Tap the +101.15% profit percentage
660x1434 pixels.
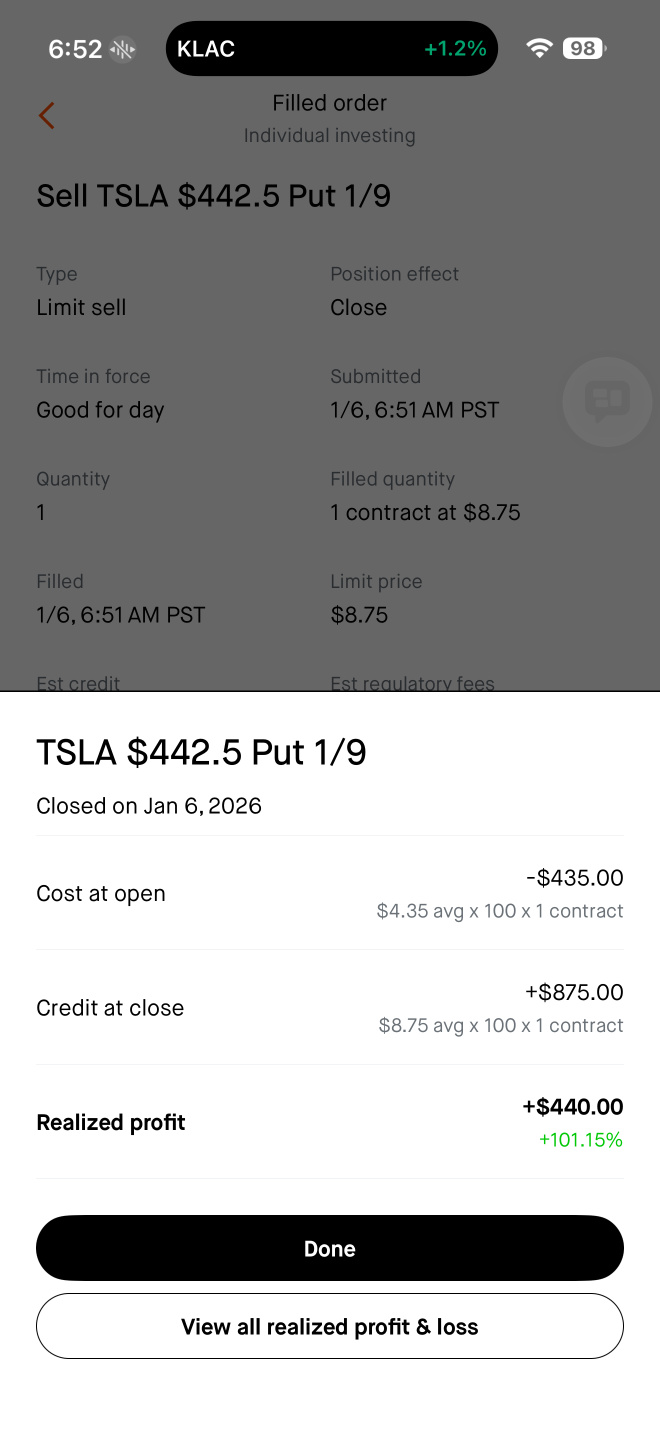coord(580,1140)
